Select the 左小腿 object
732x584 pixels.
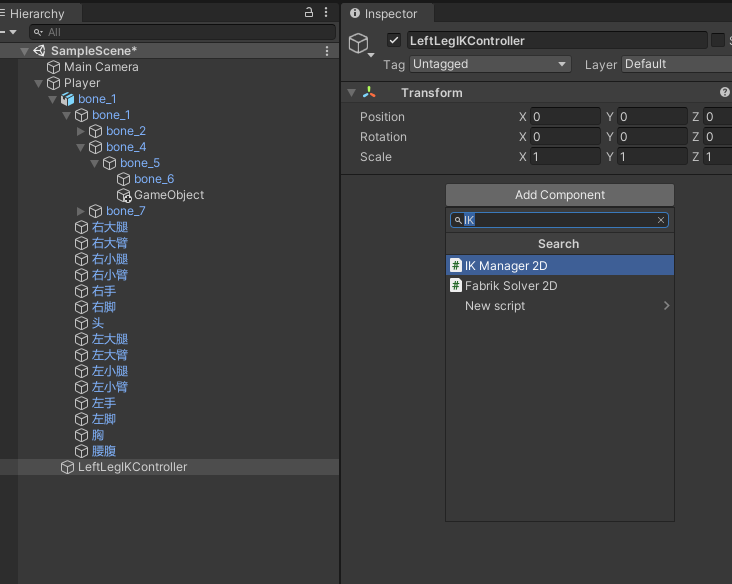coord(110,371)
